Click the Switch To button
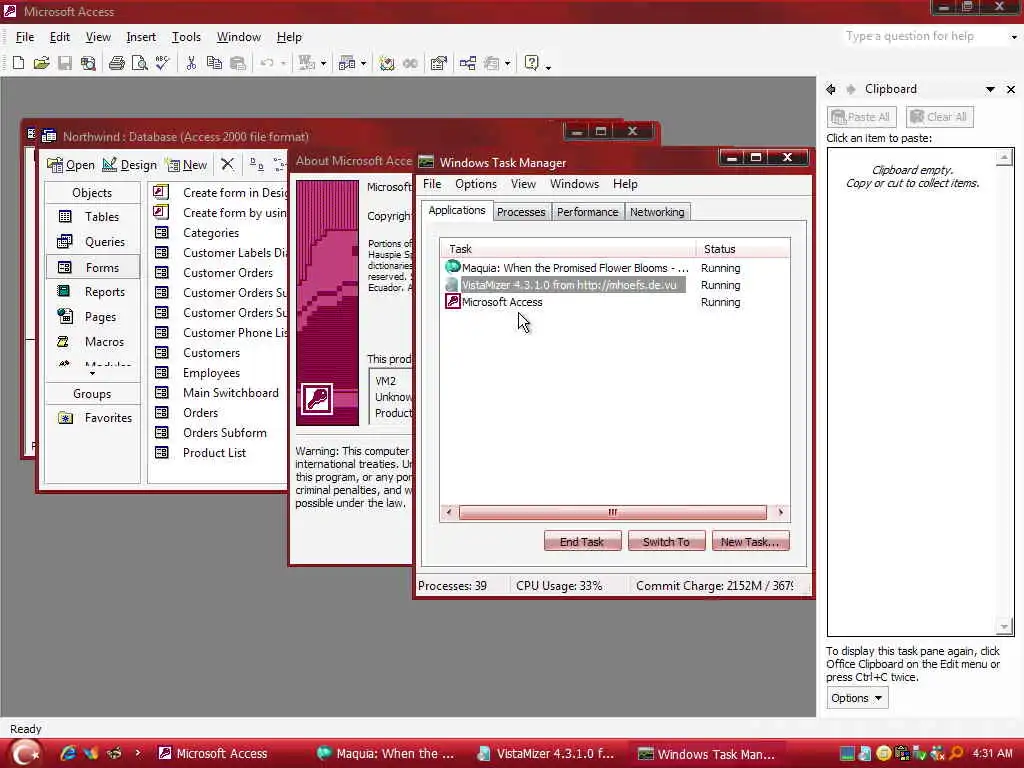 pos(666,541)
